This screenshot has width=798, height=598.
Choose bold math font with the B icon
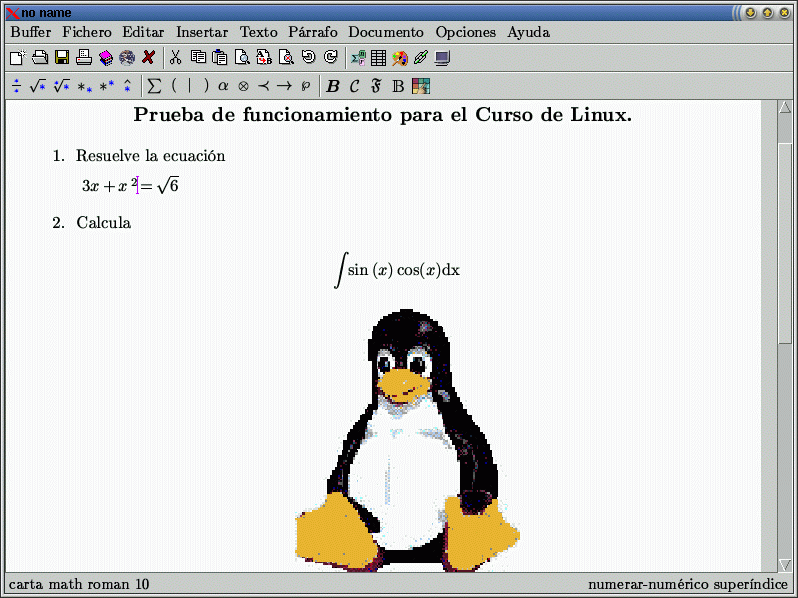click(x=333, y=87)
